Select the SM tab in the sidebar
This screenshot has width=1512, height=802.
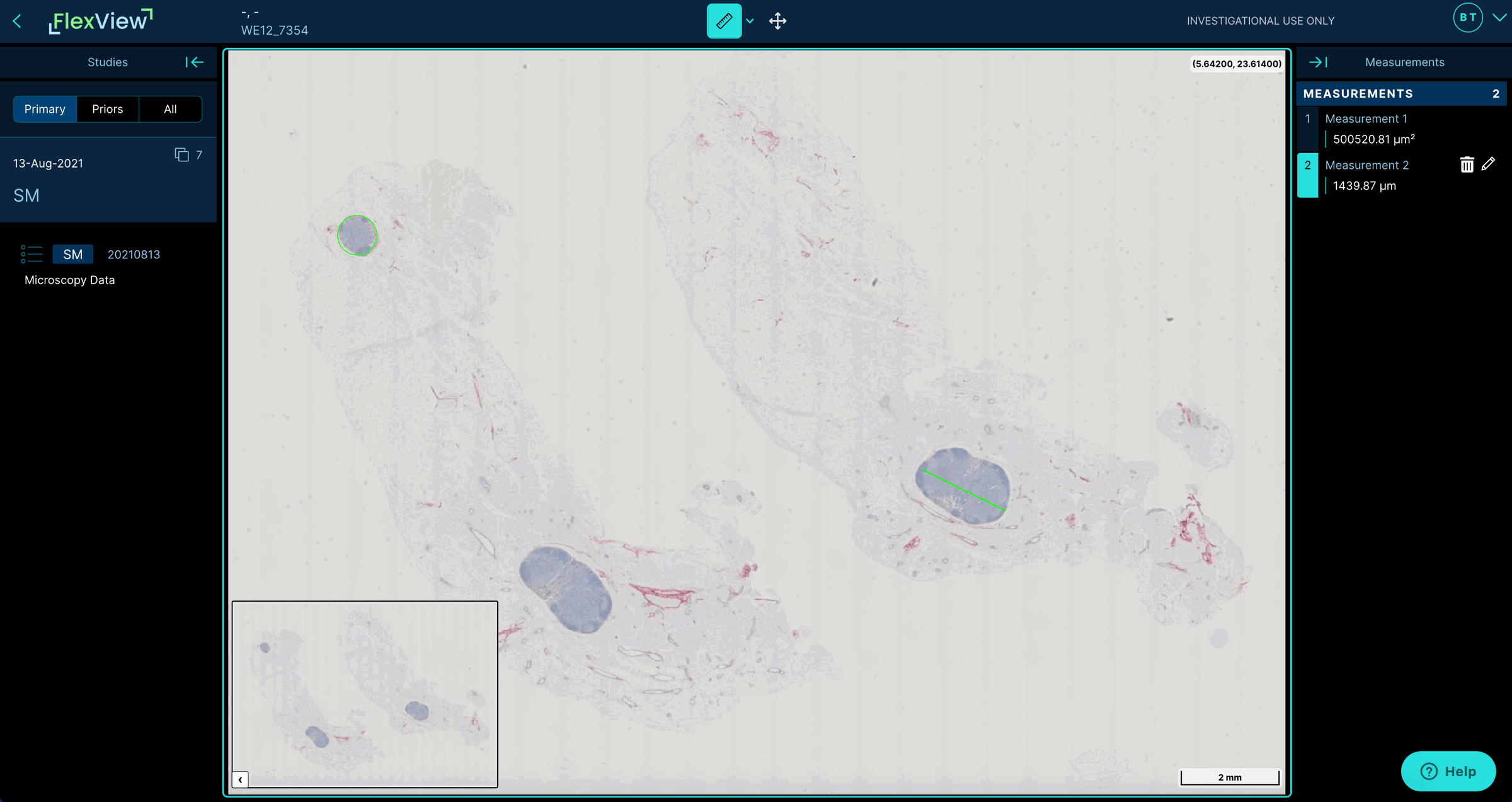pyautogui.click(x=72, y=254)
